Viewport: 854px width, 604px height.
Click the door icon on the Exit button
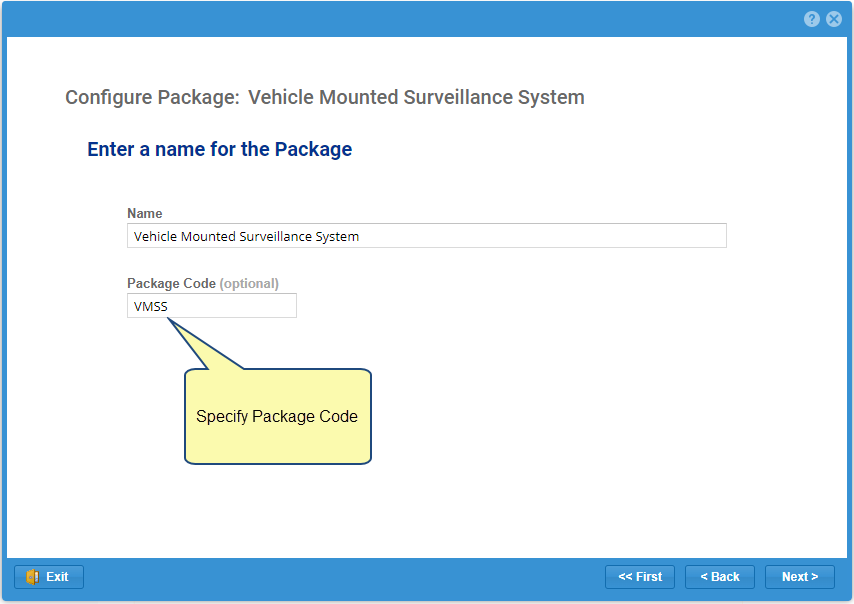pos(33,577)
